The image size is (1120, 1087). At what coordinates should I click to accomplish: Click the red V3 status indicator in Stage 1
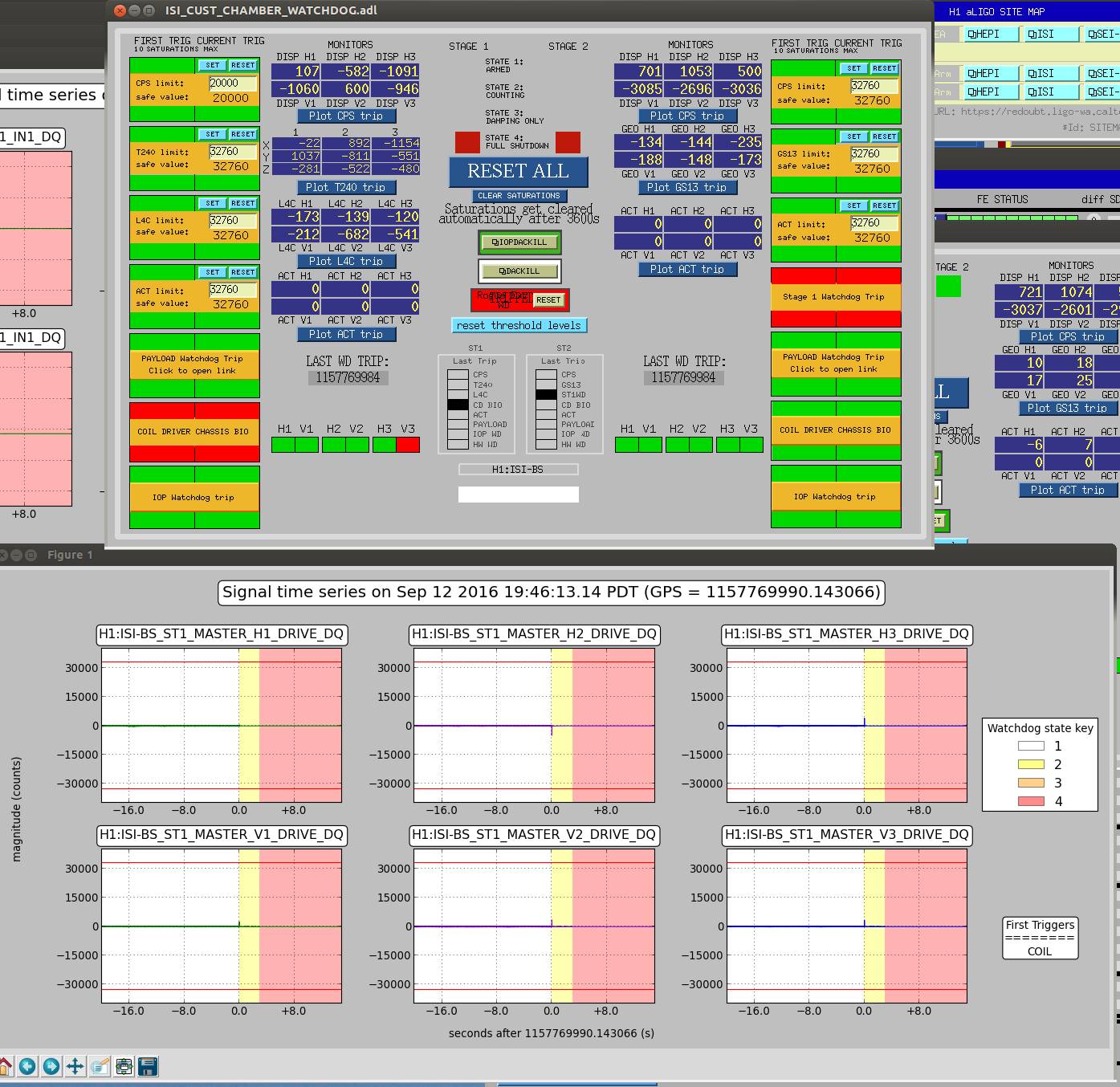[x=408, y=445]
